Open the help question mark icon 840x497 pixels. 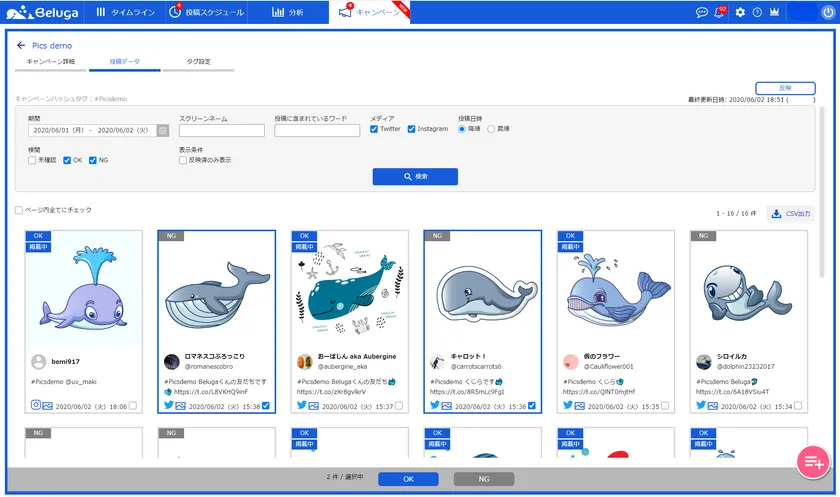click(x=757, y=12)
